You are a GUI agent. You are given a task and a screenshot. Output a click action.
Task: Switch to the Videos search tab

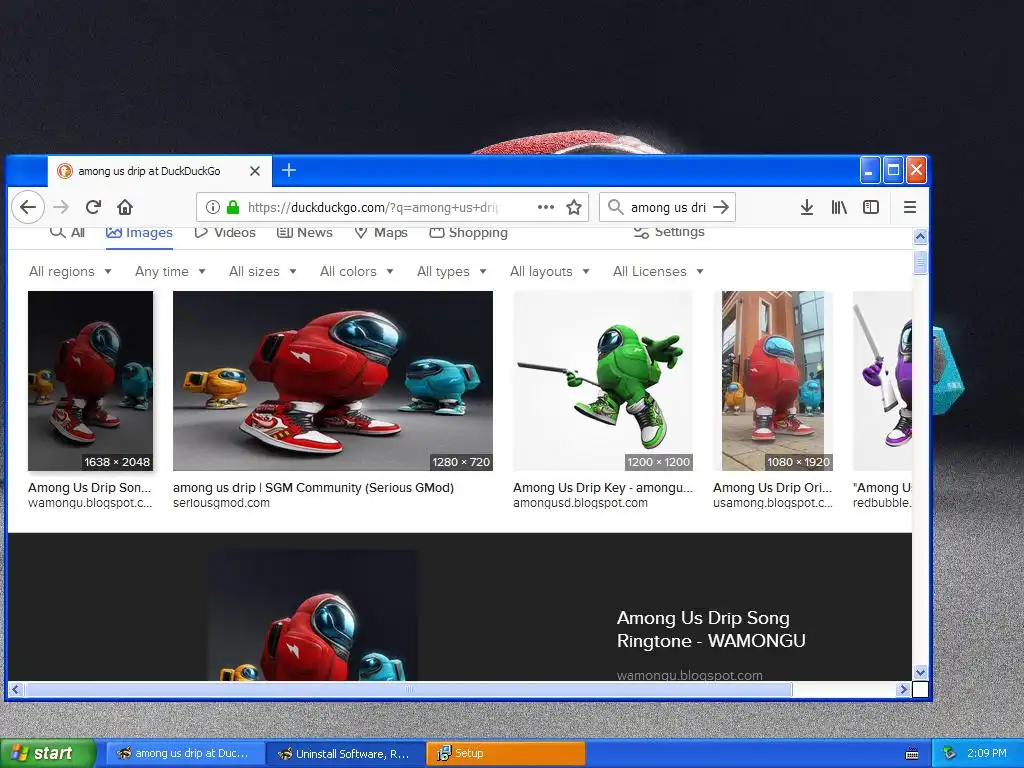coord(225,232)
